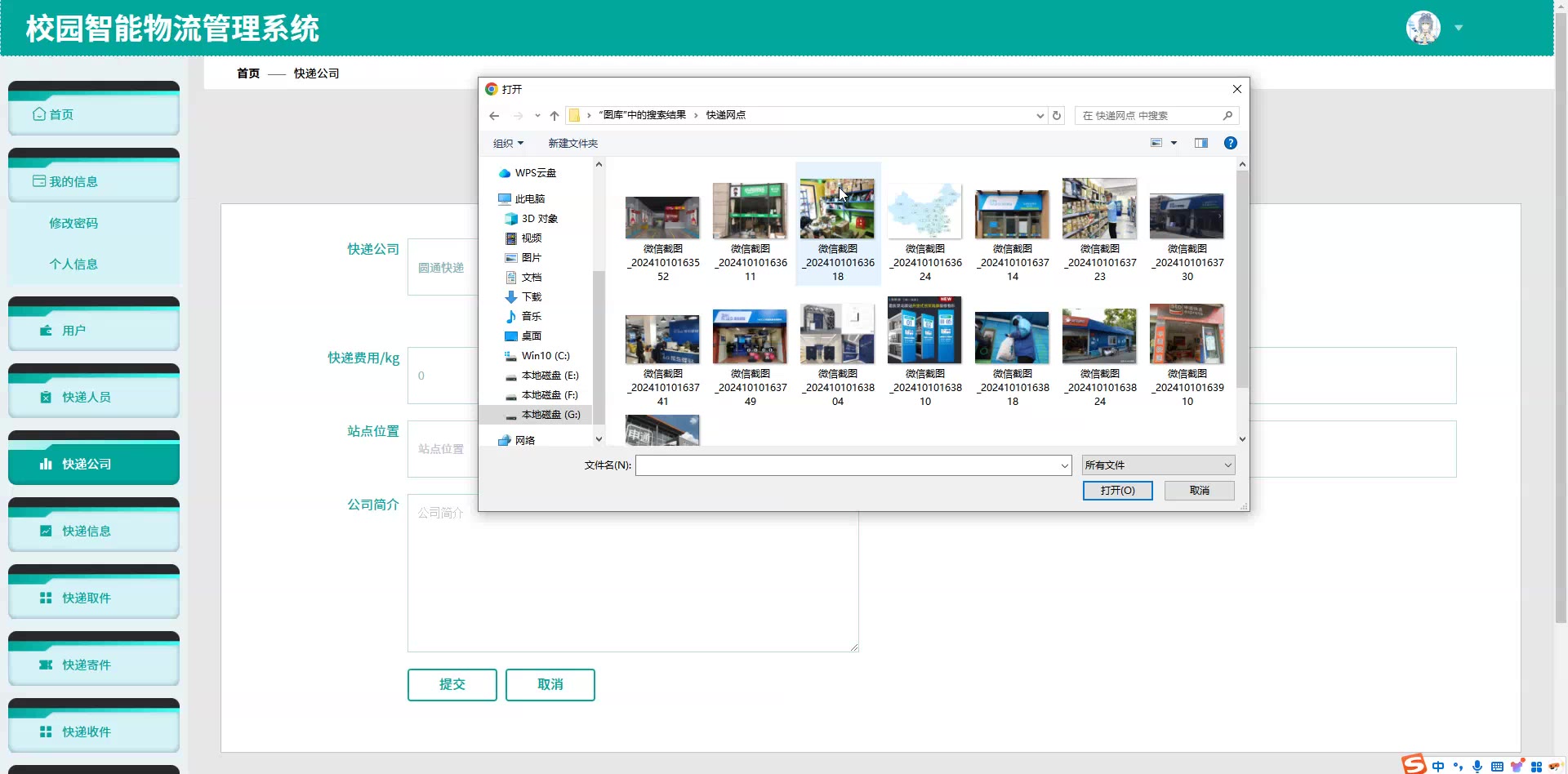
Task: Click the back arrow in file dialog
Action: pyautogui.click(x=494, y=116)
